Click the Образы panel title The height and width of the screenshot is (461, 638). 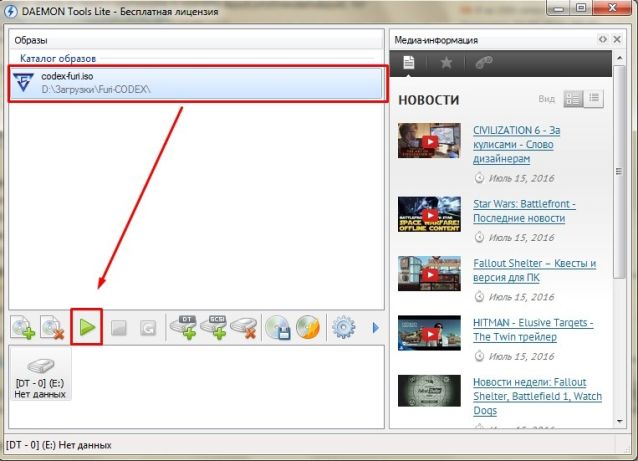pos(31,40)
